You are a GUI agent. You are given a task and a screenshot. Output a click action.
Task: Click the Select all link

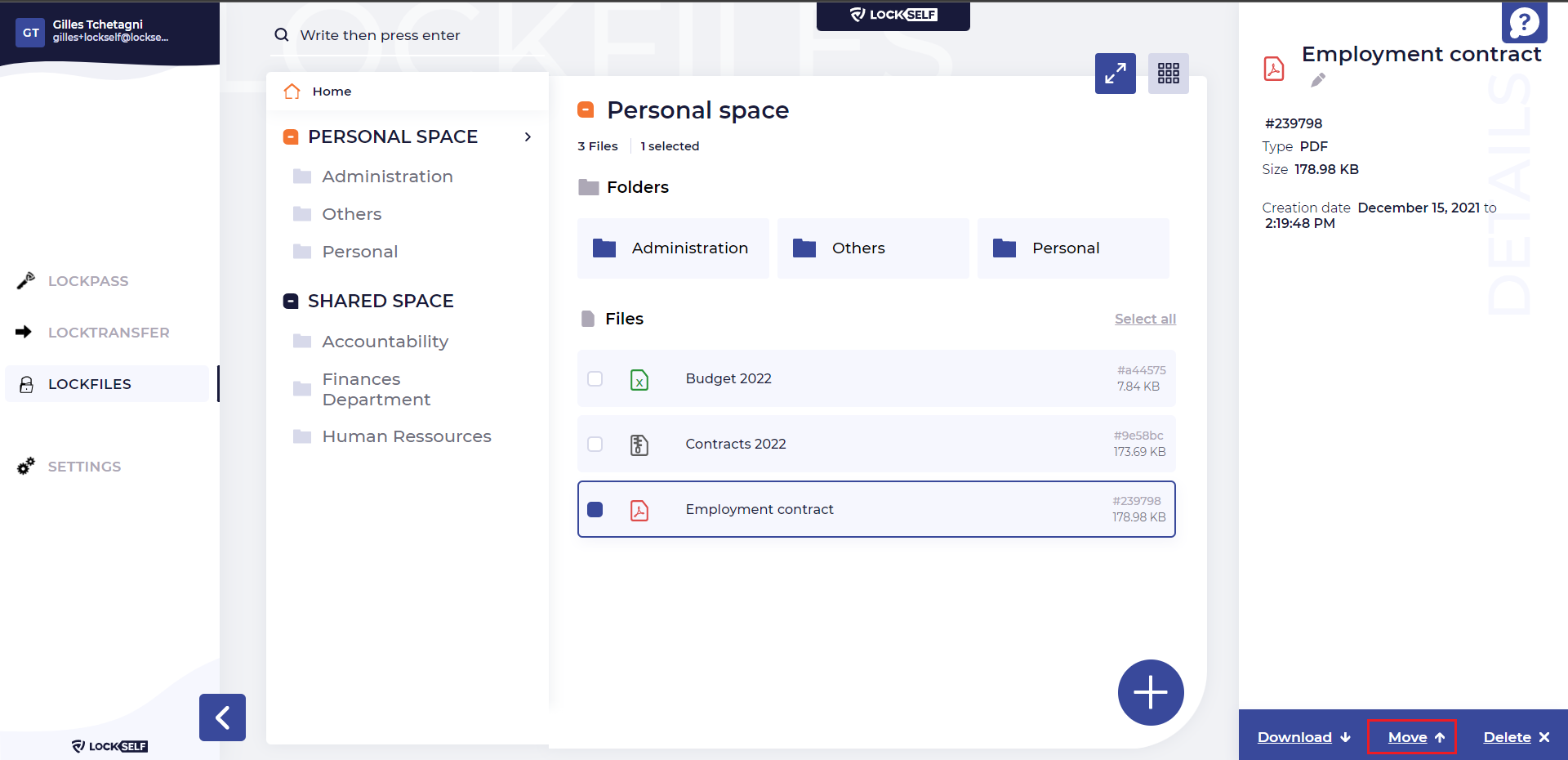click(x=1145, y=319)
